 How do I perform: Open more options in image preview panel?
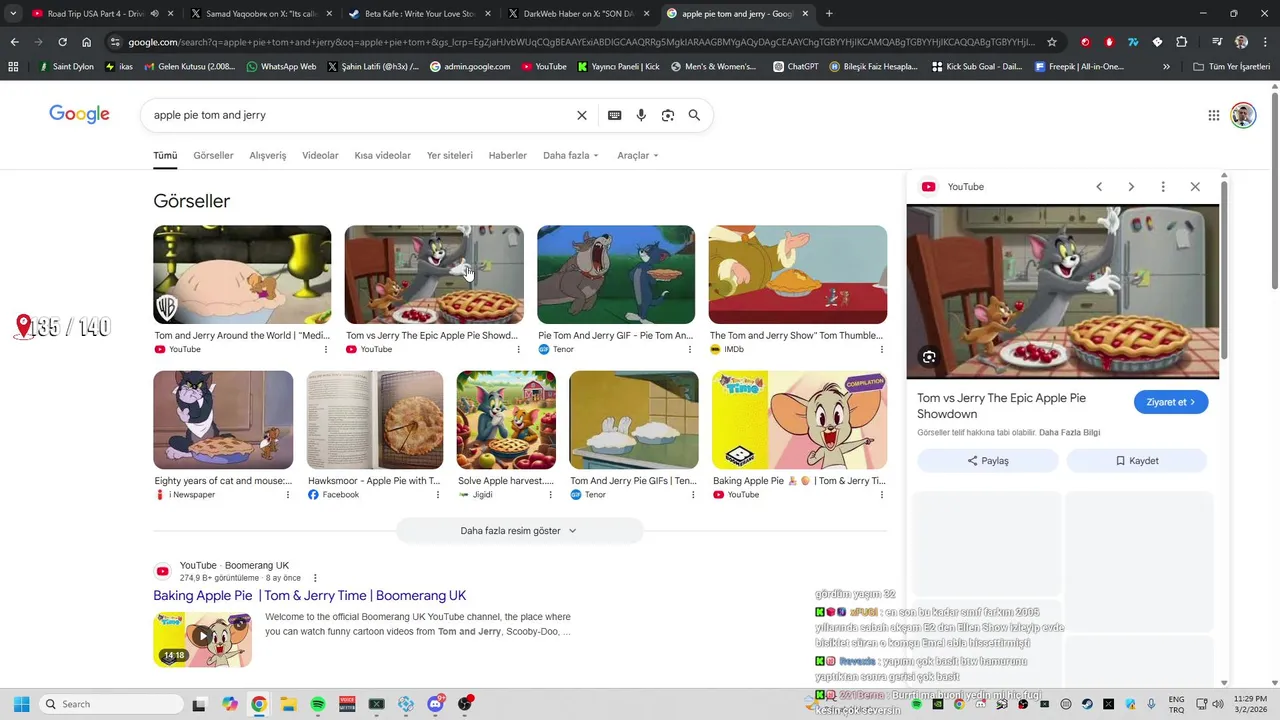(1163, 187)
